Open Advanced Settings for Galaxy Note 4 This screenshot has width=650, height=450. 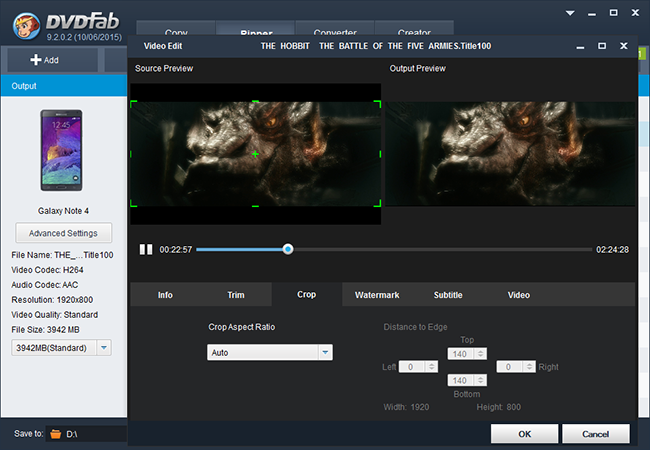(63, 233)
